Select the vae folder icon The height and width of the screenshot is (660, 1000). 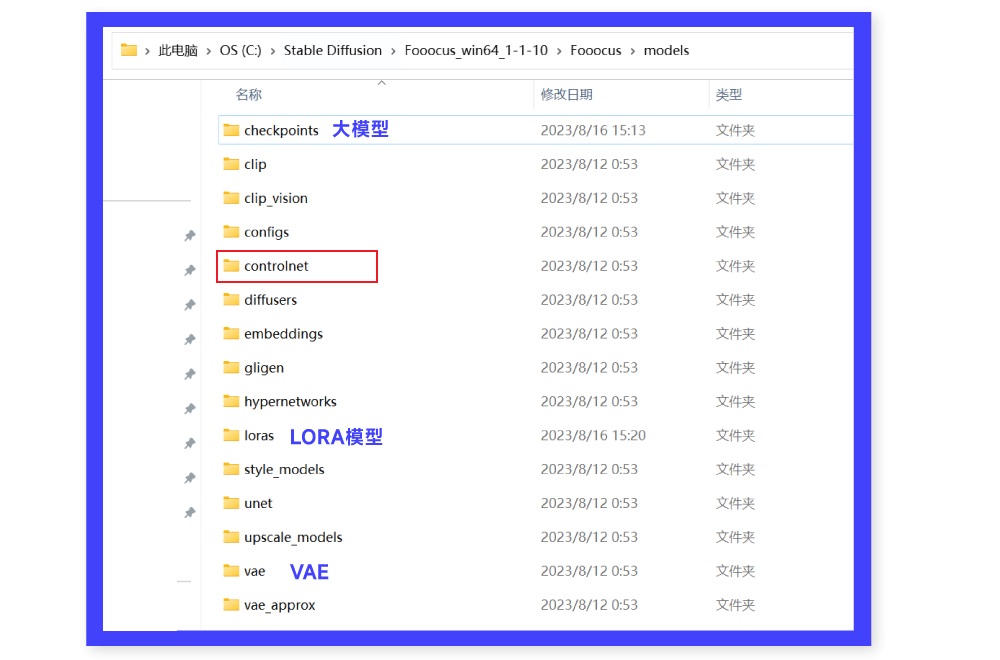tap(231, 570)
